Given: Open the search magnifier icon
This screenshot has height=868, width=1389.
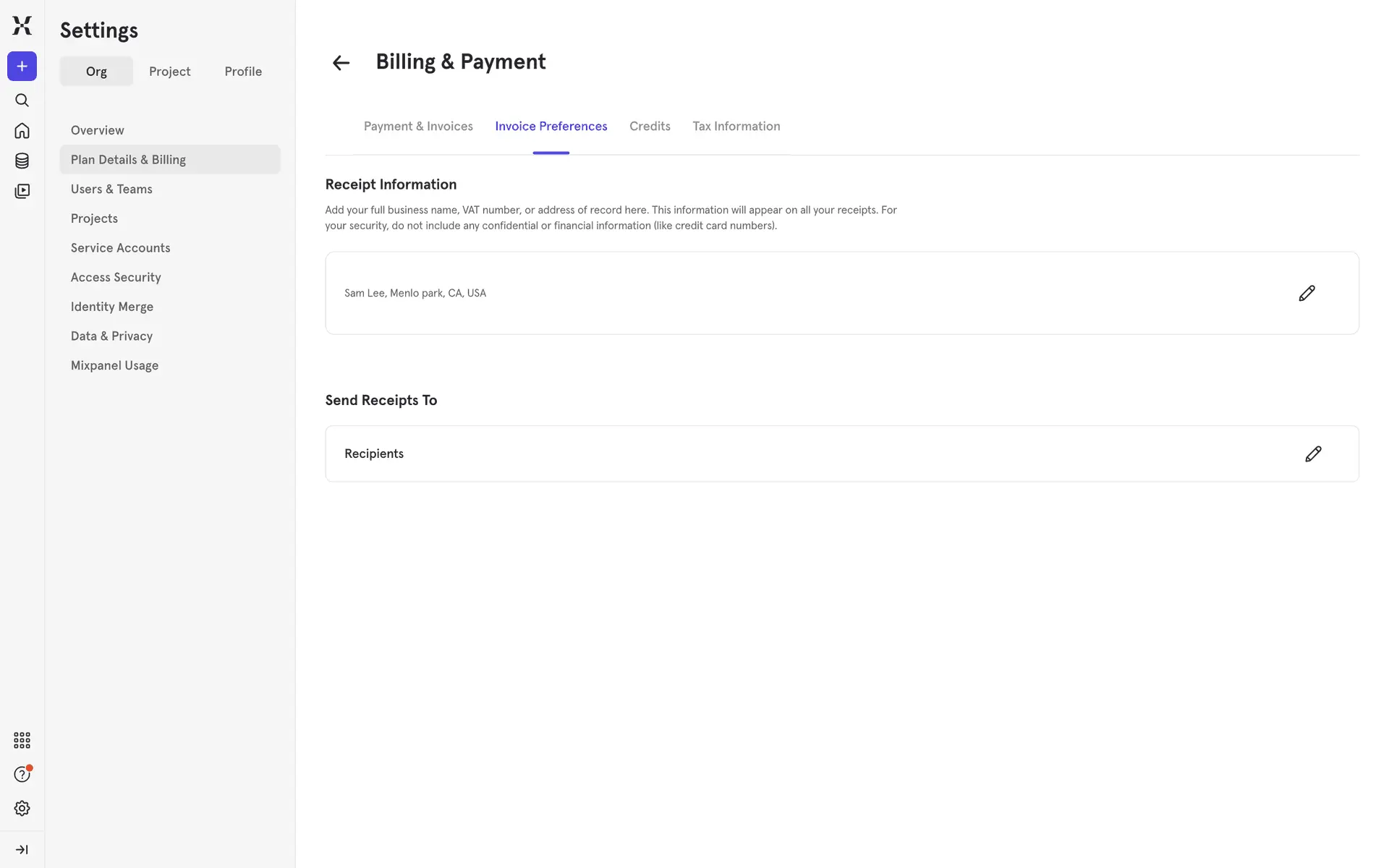Looking at the screenshot, I should tap(22, 101).
